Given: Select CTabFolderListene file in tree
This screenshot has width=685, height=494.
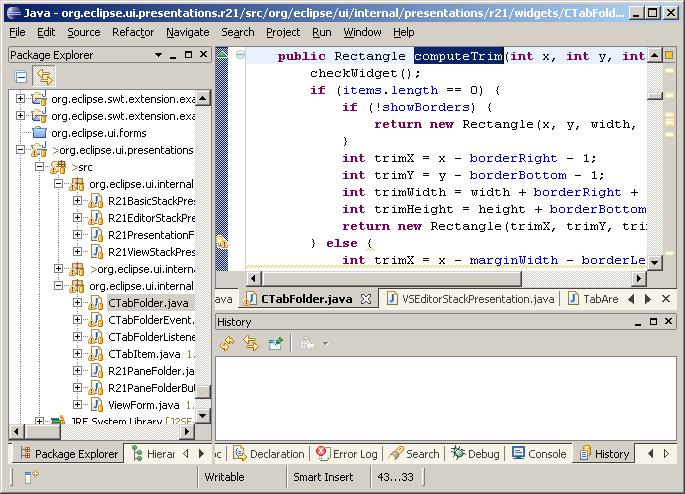Looking at the screenshot, I should 151,337.
